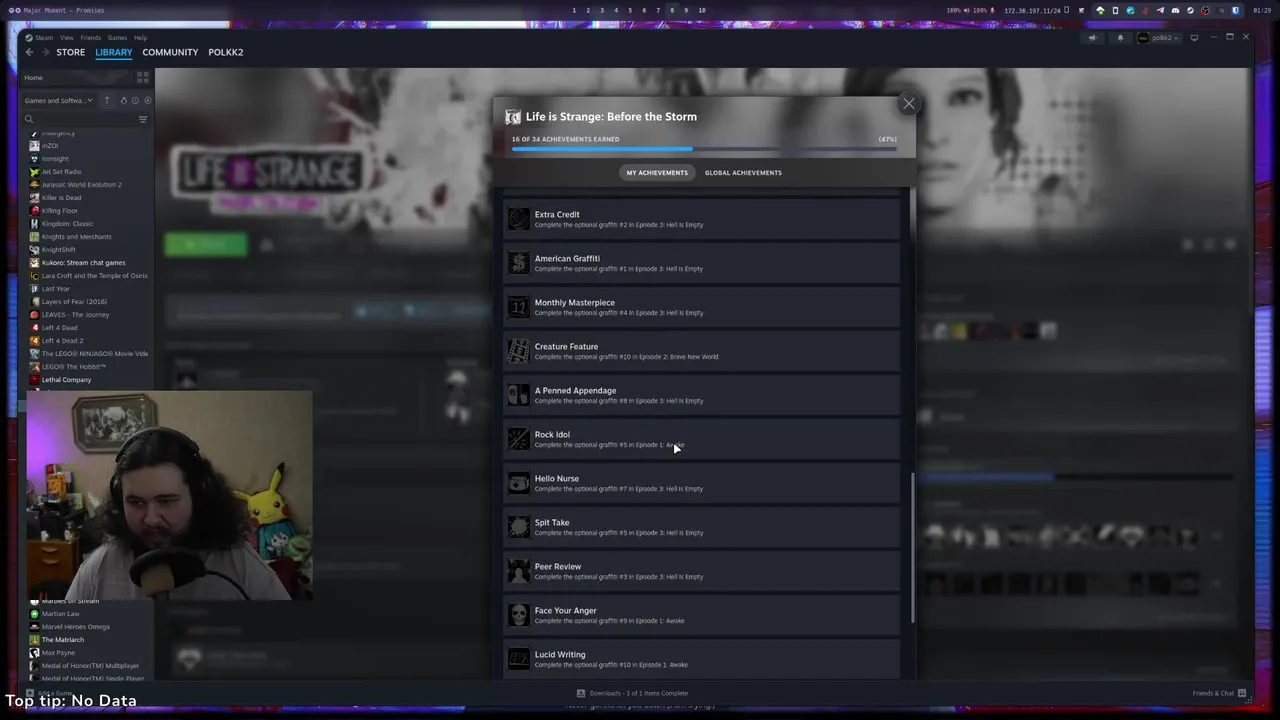Viewport: 1280px width, 720px height.
Task: Click the Rock Idol achievement icon
Action: click(x=518, y=439)
